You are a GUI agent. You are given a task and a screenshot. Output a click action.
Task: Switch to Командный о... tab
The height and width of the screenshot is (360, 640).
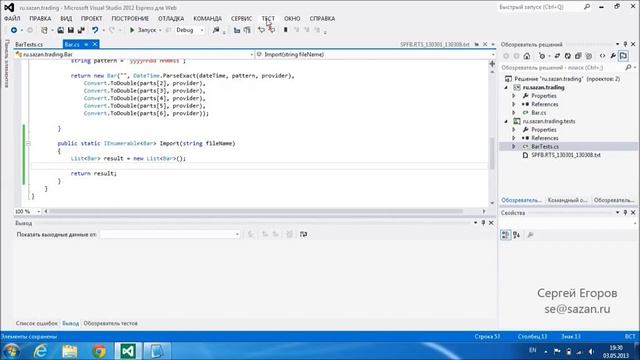[x=567, y=200]
